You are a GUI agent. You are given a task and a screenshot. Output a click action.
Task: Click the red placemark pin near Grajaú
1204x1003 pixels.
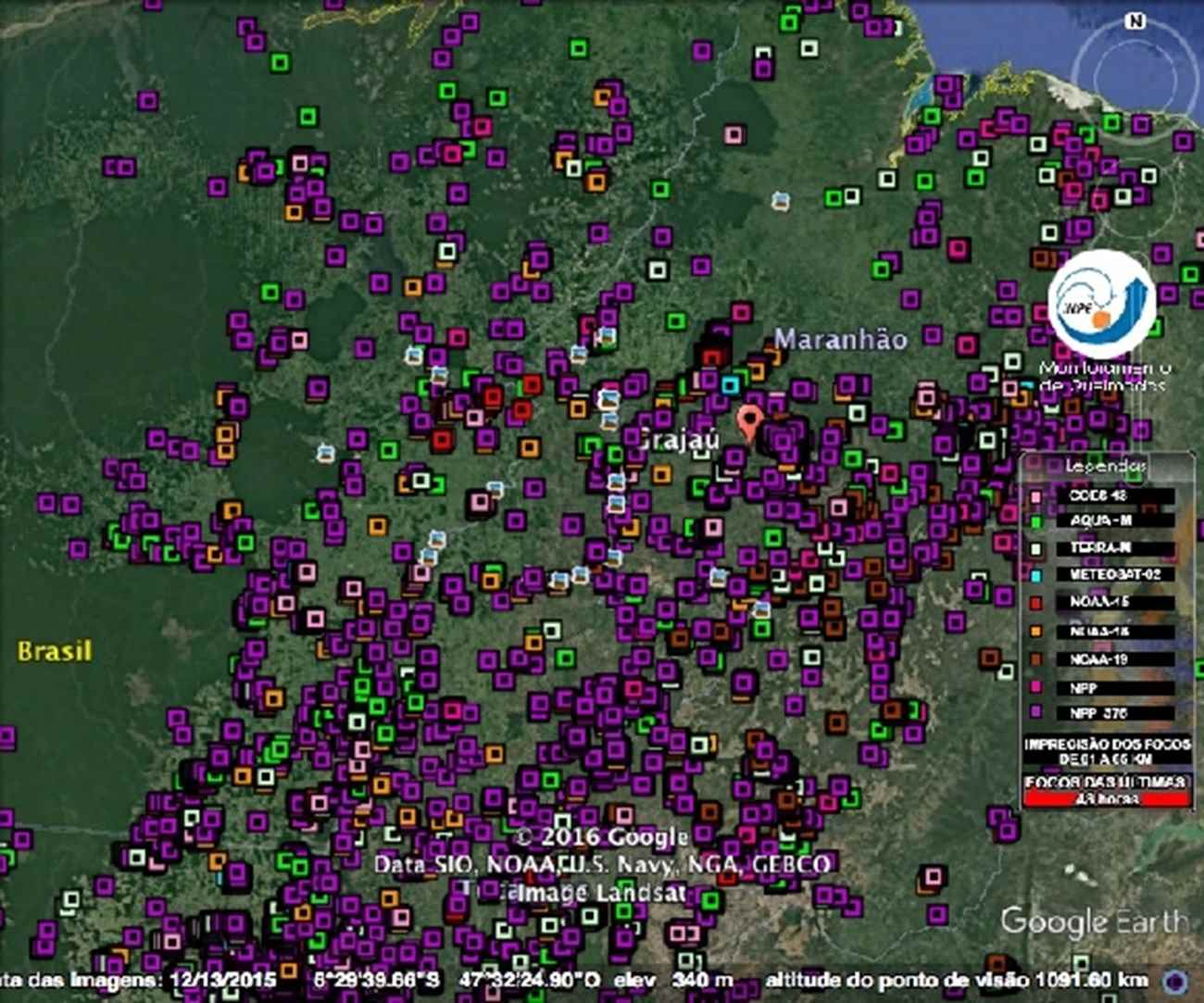pos(750,421)
